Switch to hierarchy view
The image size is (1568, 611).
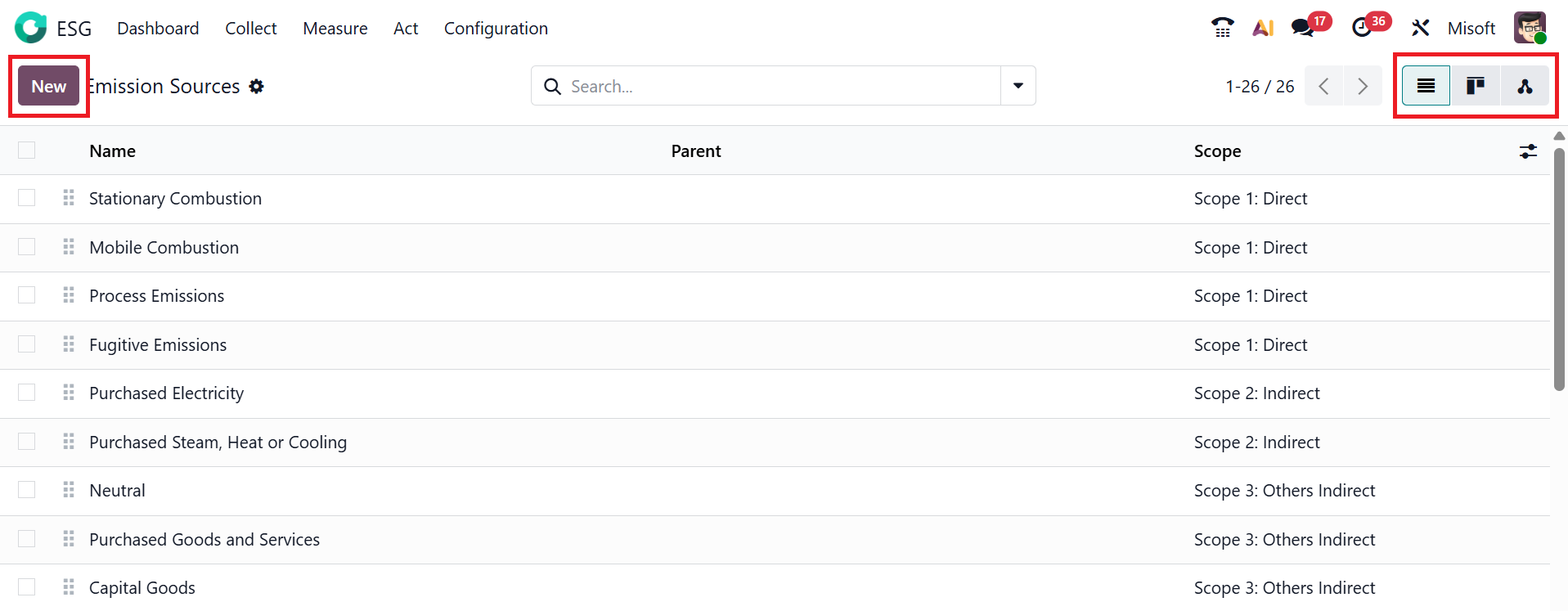1525,86
